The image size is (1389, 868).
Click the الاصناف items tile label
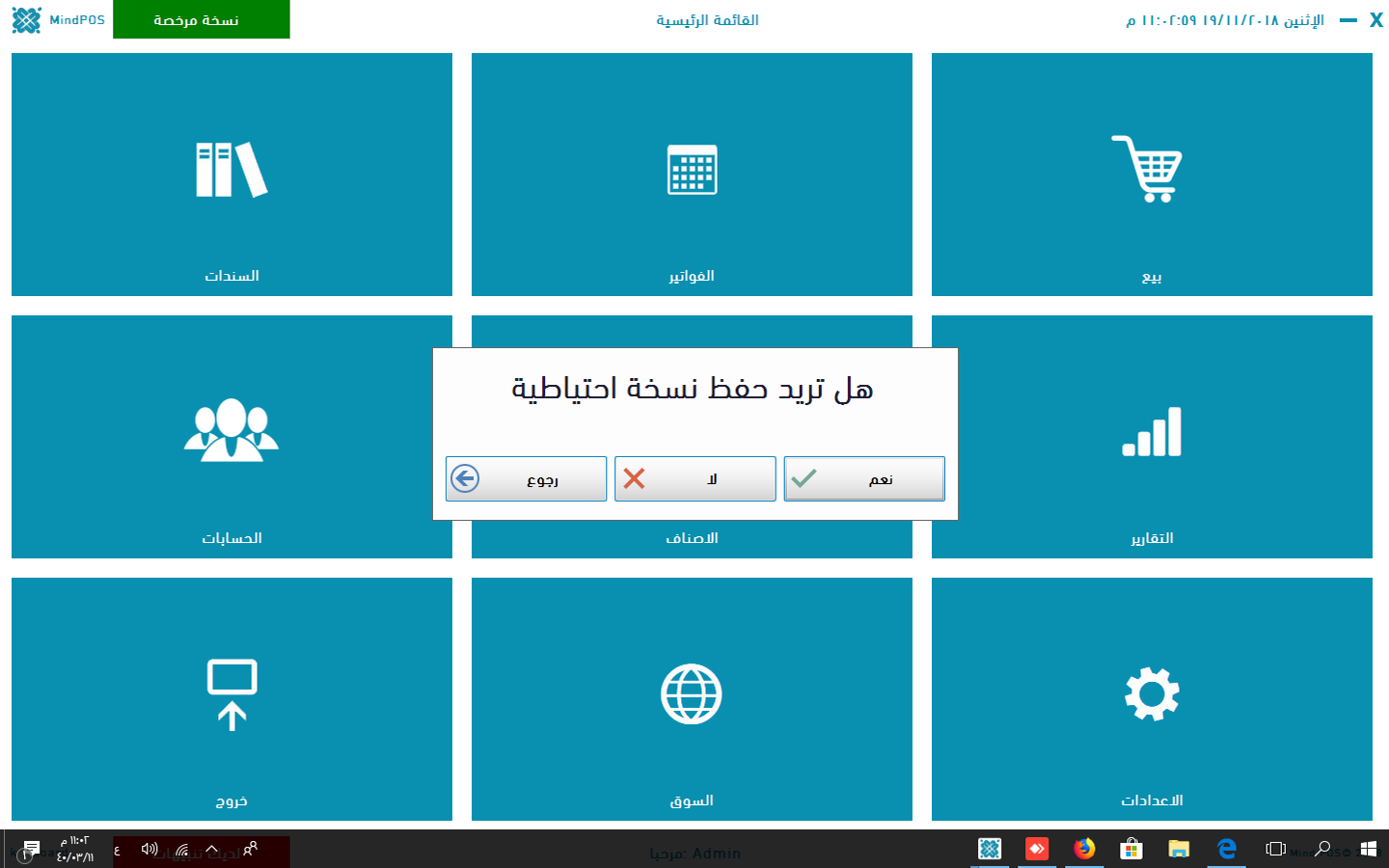tap(692, 538)
